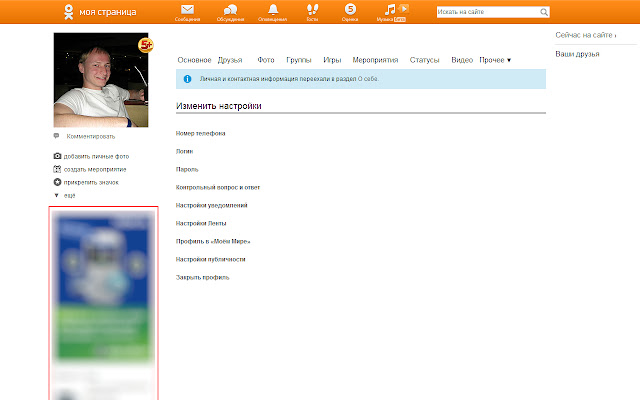Open Оценки icon with number 5
Screen dimensions: 640x400
point(350,9)
